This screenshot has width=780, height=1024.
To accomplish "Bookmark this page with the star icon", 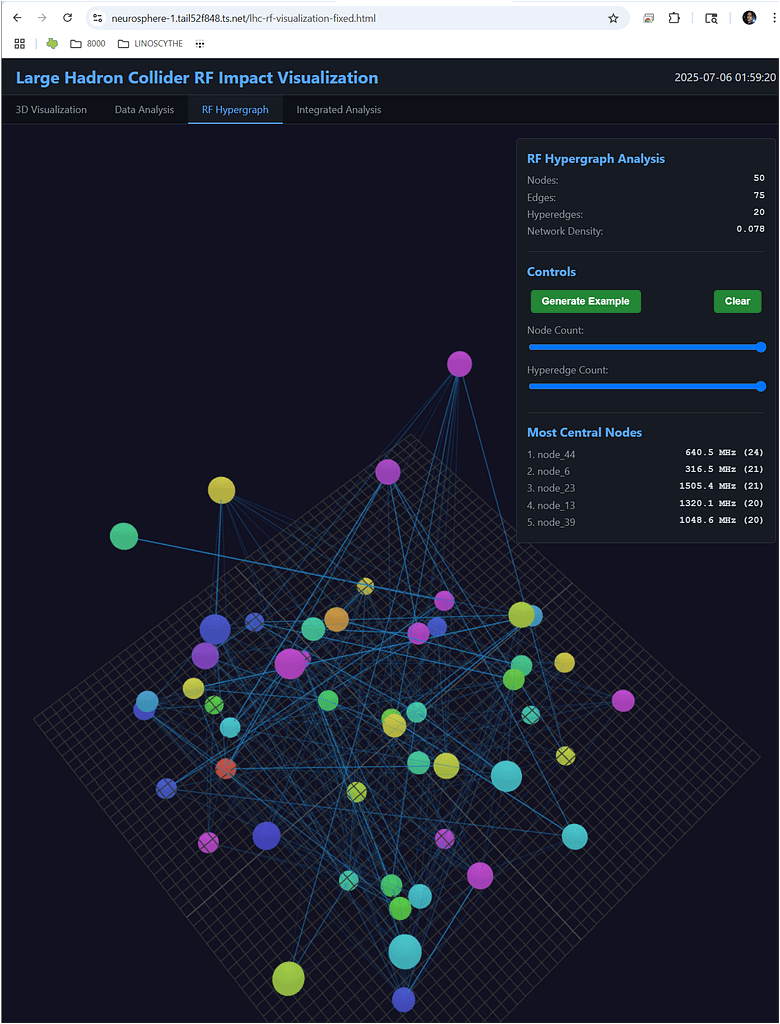I will point(613,18).
